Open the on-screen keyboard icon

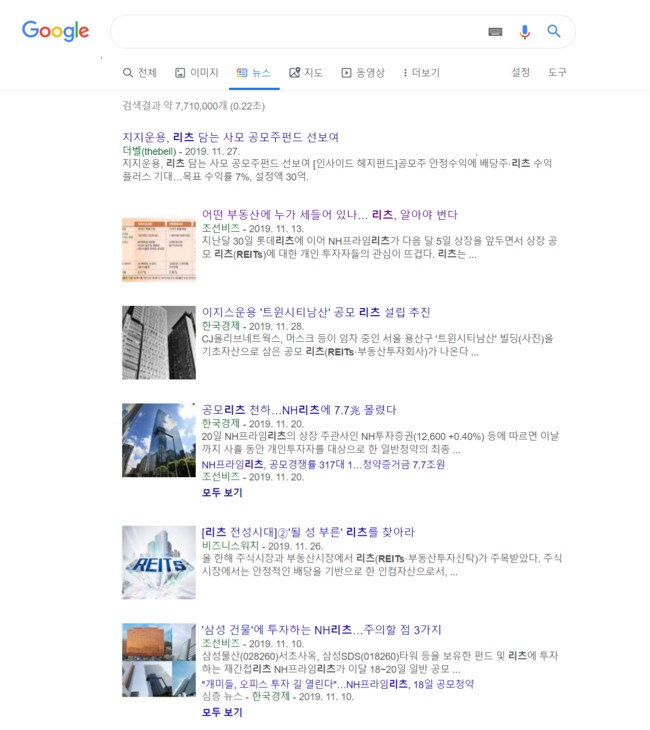pos(495,32)
